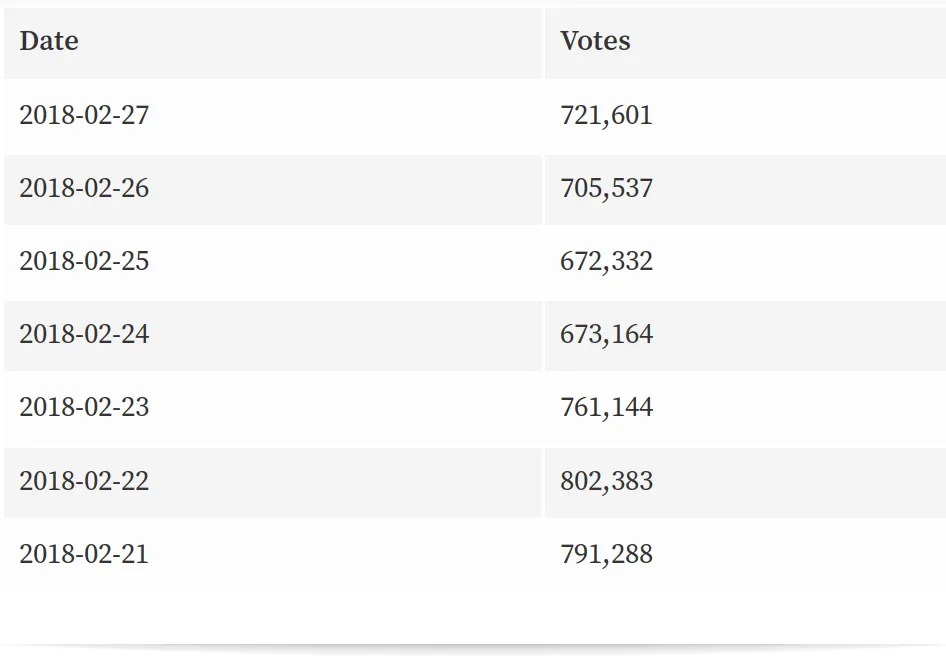946x662 pixels.
Task: Click the first data row dated 2018-02-27
Action: coord(475,116)
